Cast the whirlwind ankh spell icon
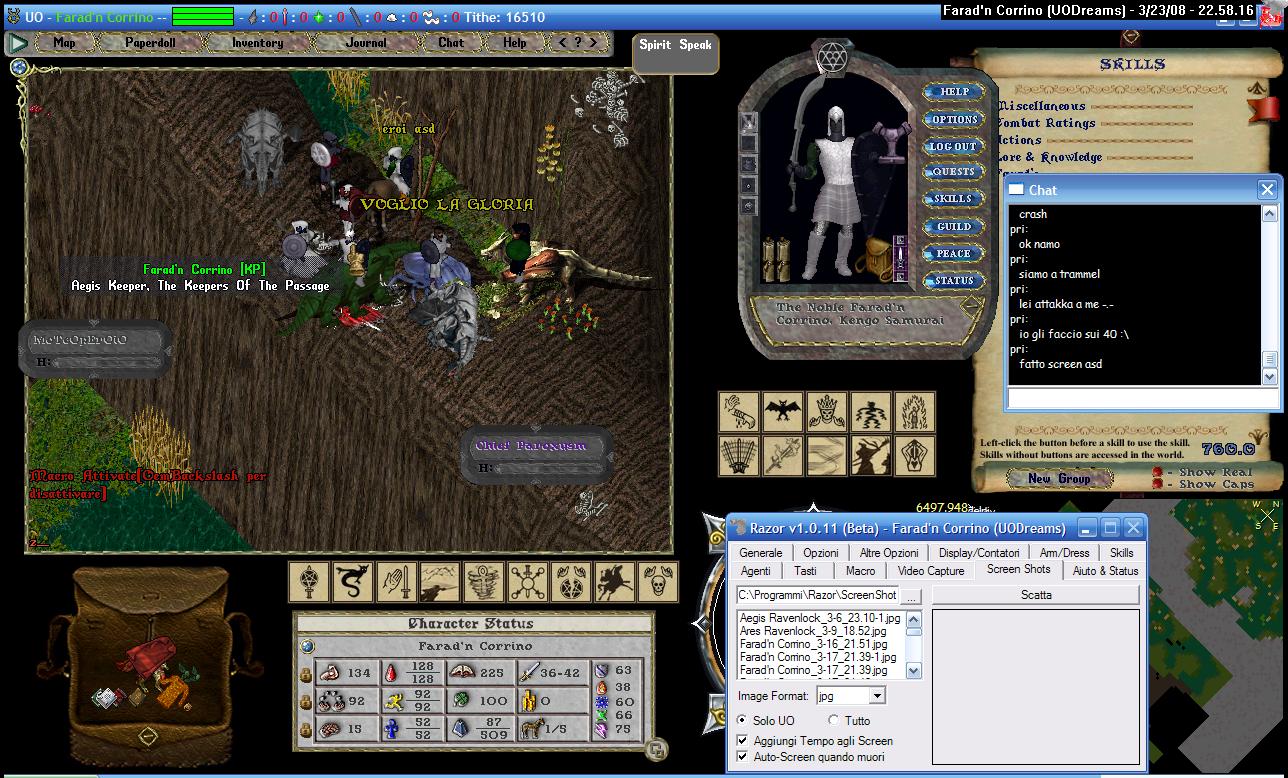This screenshot has height=778, width=1288. coord(484,582)
